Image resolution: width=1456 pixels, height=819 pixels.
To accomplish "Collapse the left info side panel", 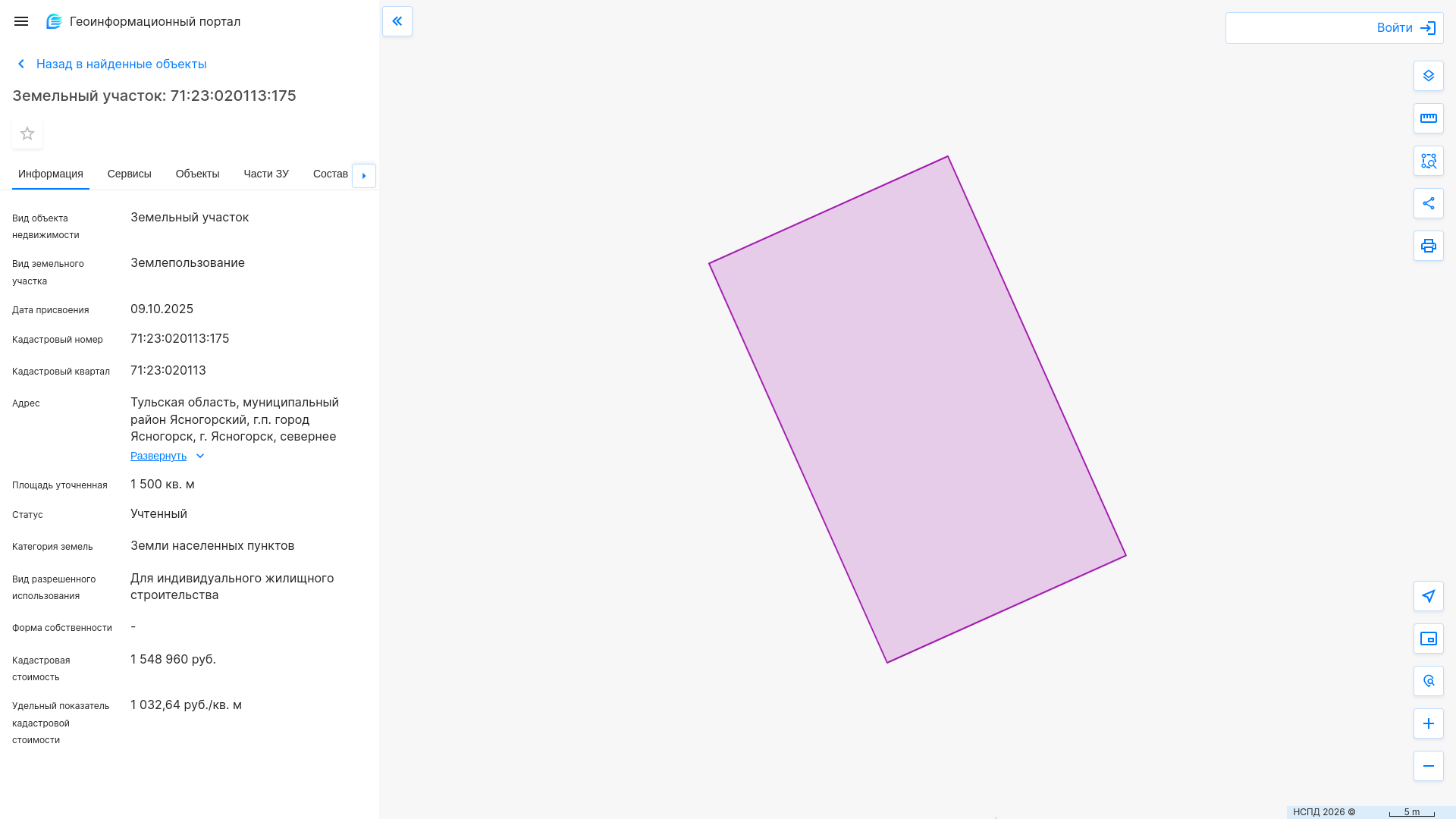I will [x=397, y=21].
